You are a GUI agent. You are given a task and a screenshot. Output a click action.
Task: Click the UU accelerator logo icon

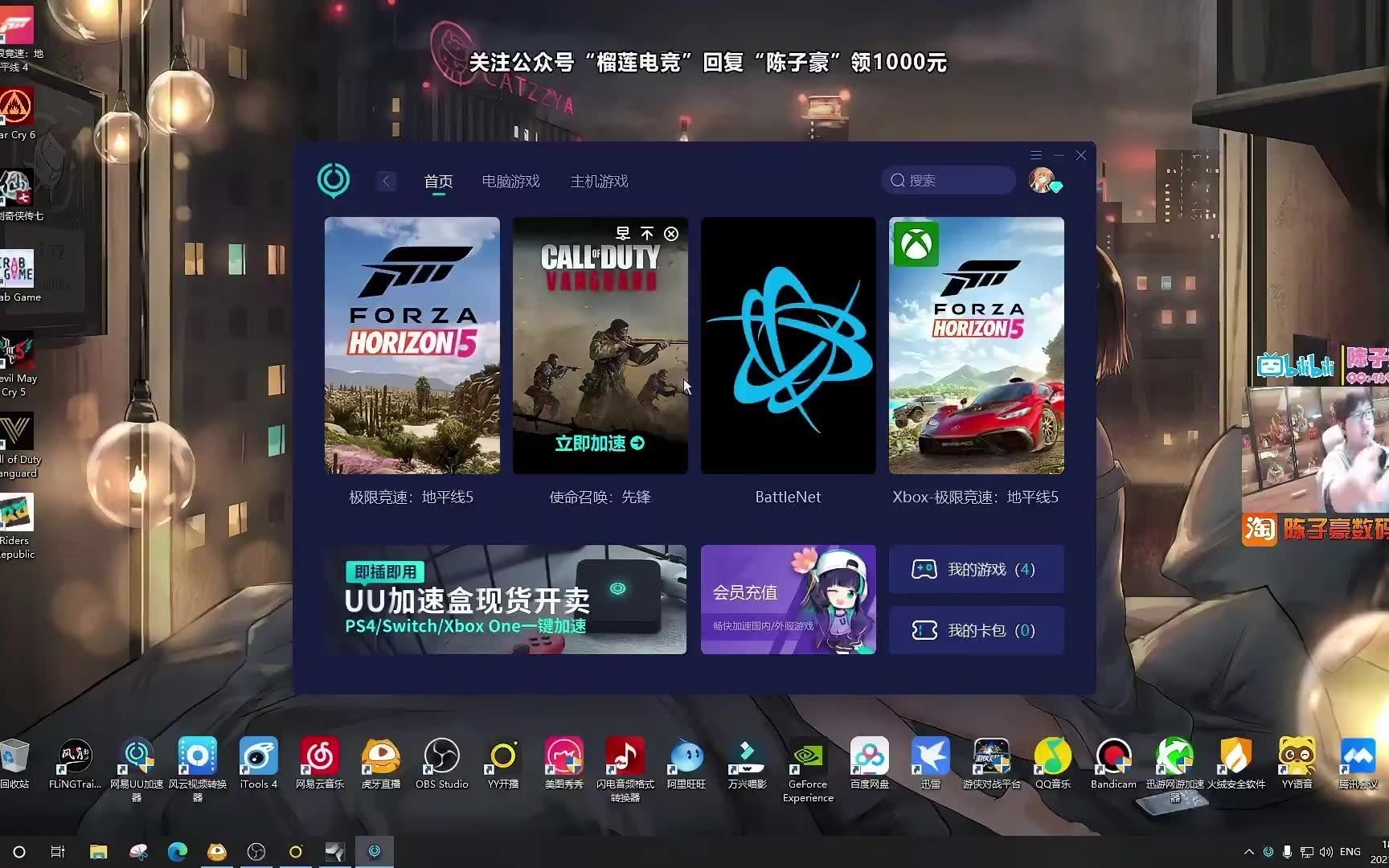pos(334,180)
